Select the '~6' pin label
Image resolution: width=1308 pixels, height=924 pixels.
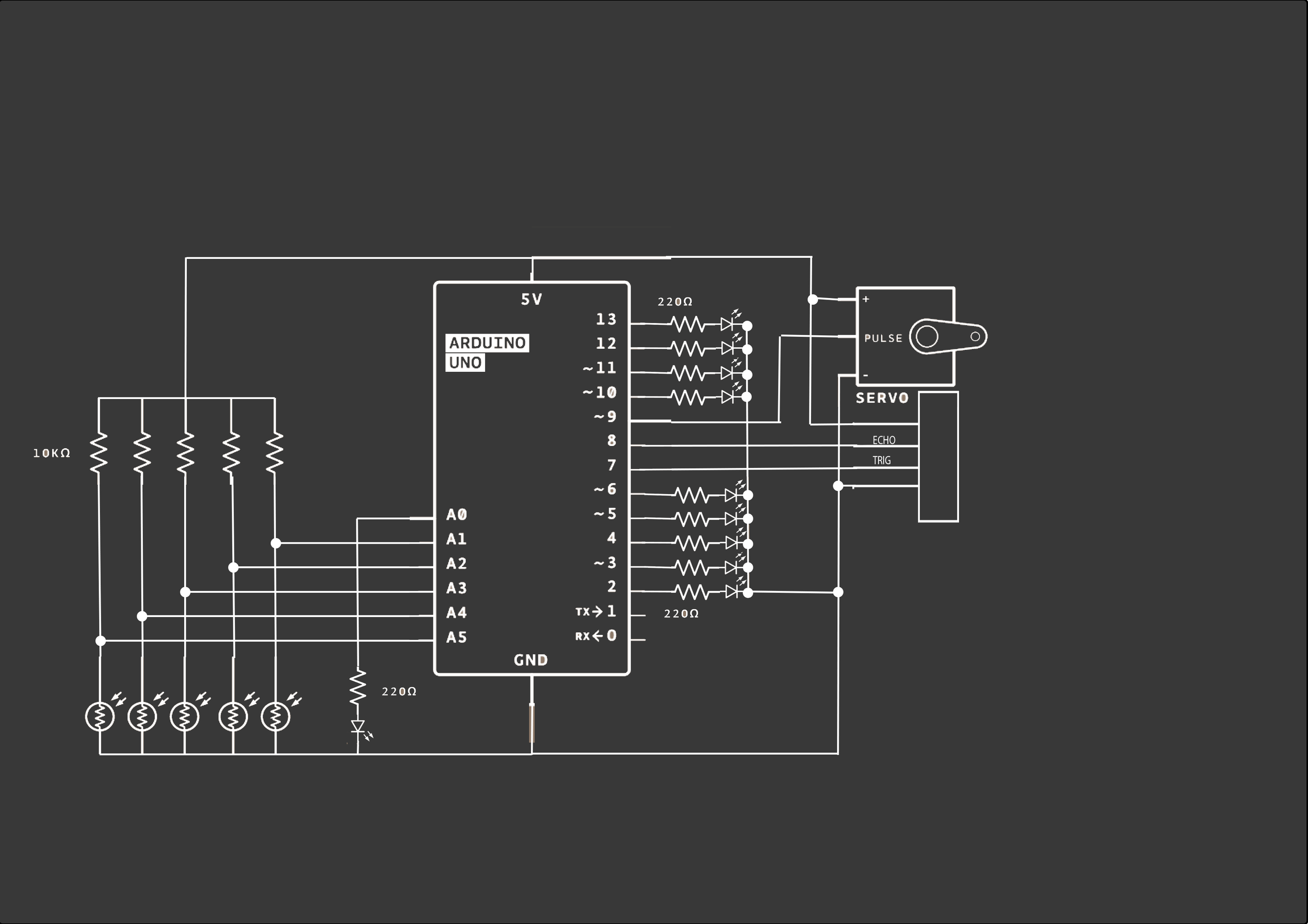point(605,489)
